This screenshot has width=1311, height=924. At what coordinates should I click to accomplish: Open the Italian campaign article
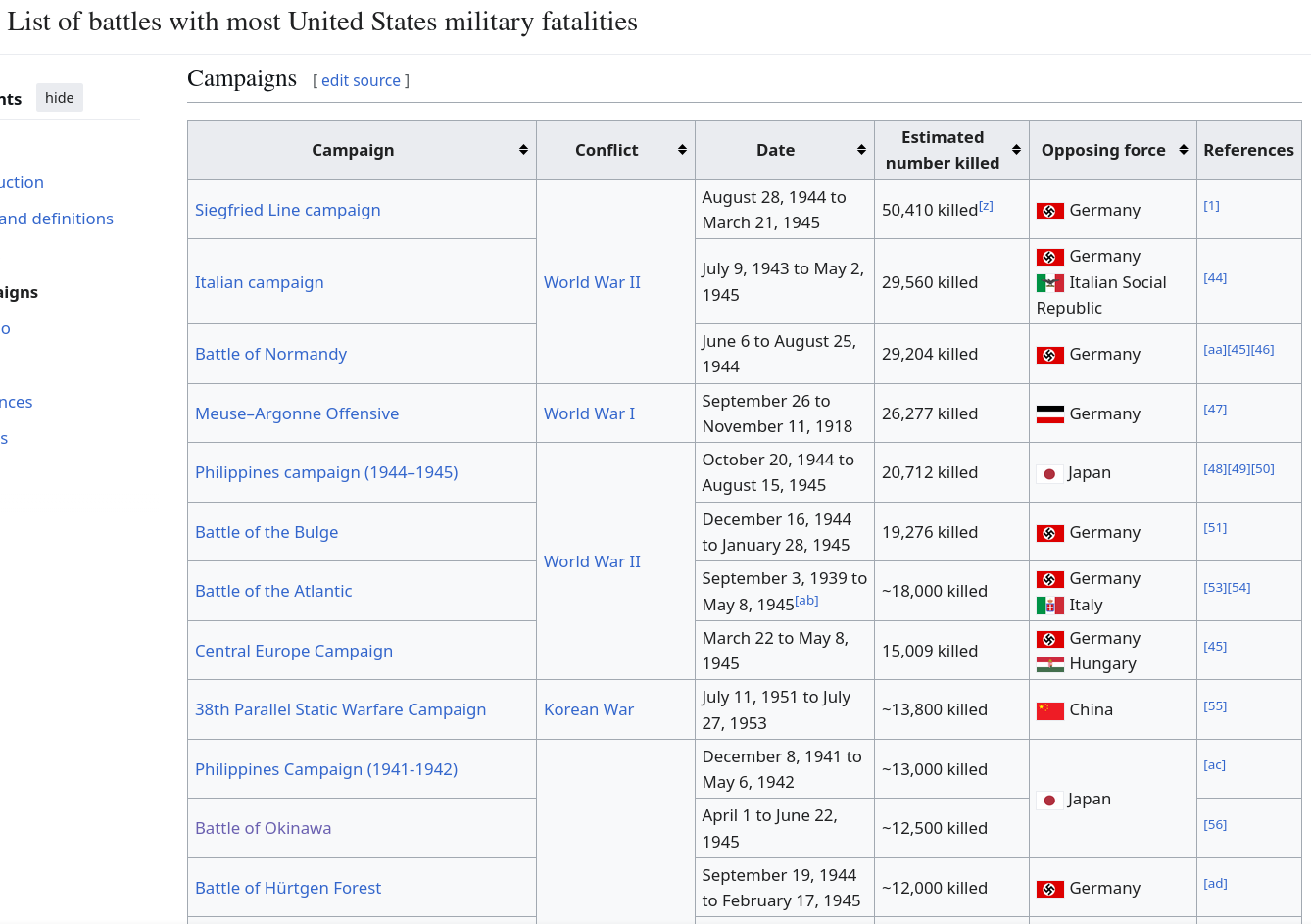click(260, 282)
